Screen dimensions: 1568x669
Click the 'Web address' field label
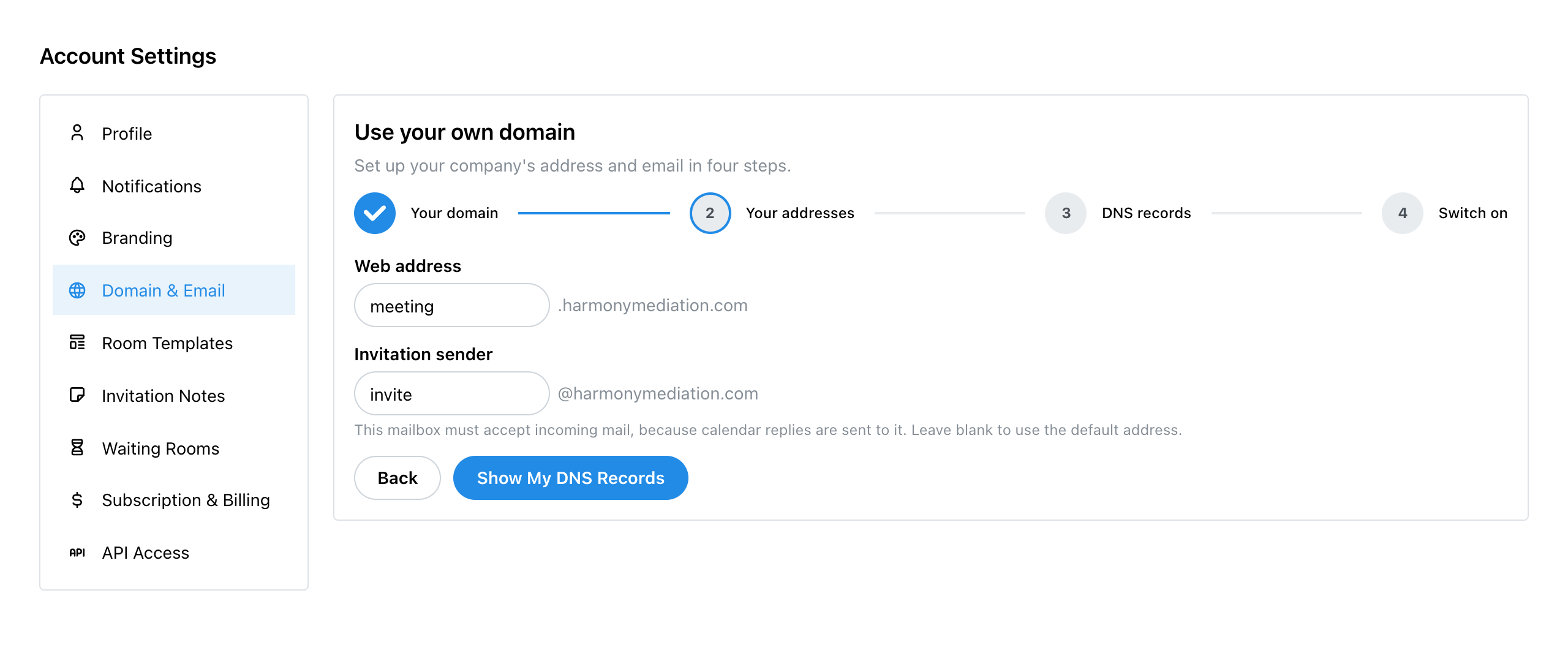[x=408, y=266]
